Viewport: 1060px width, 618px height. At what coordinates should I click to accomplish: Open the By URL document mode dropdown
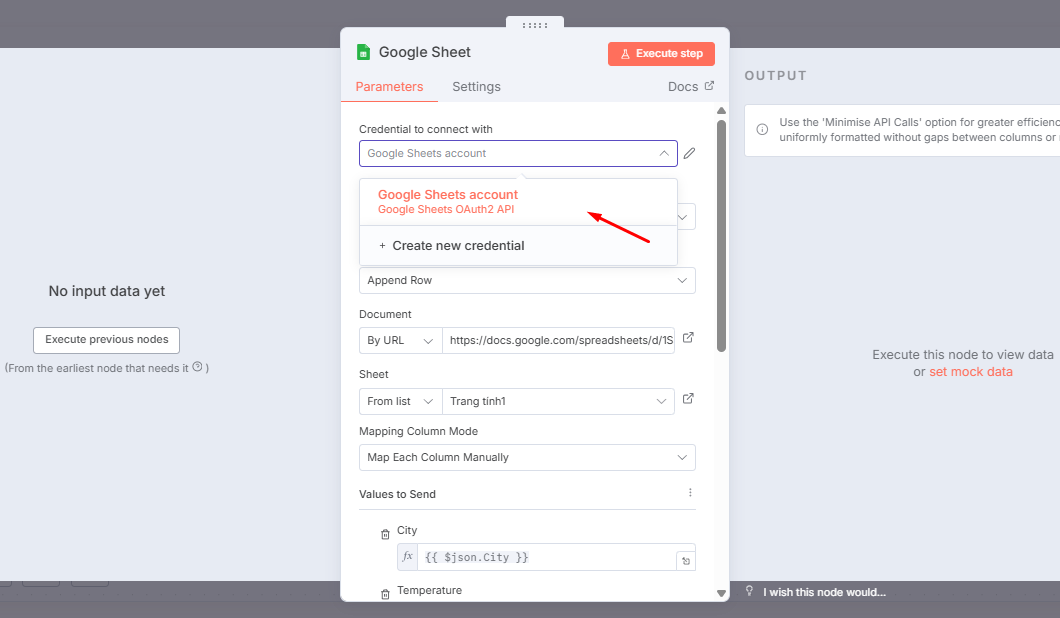tap(400, 341)
